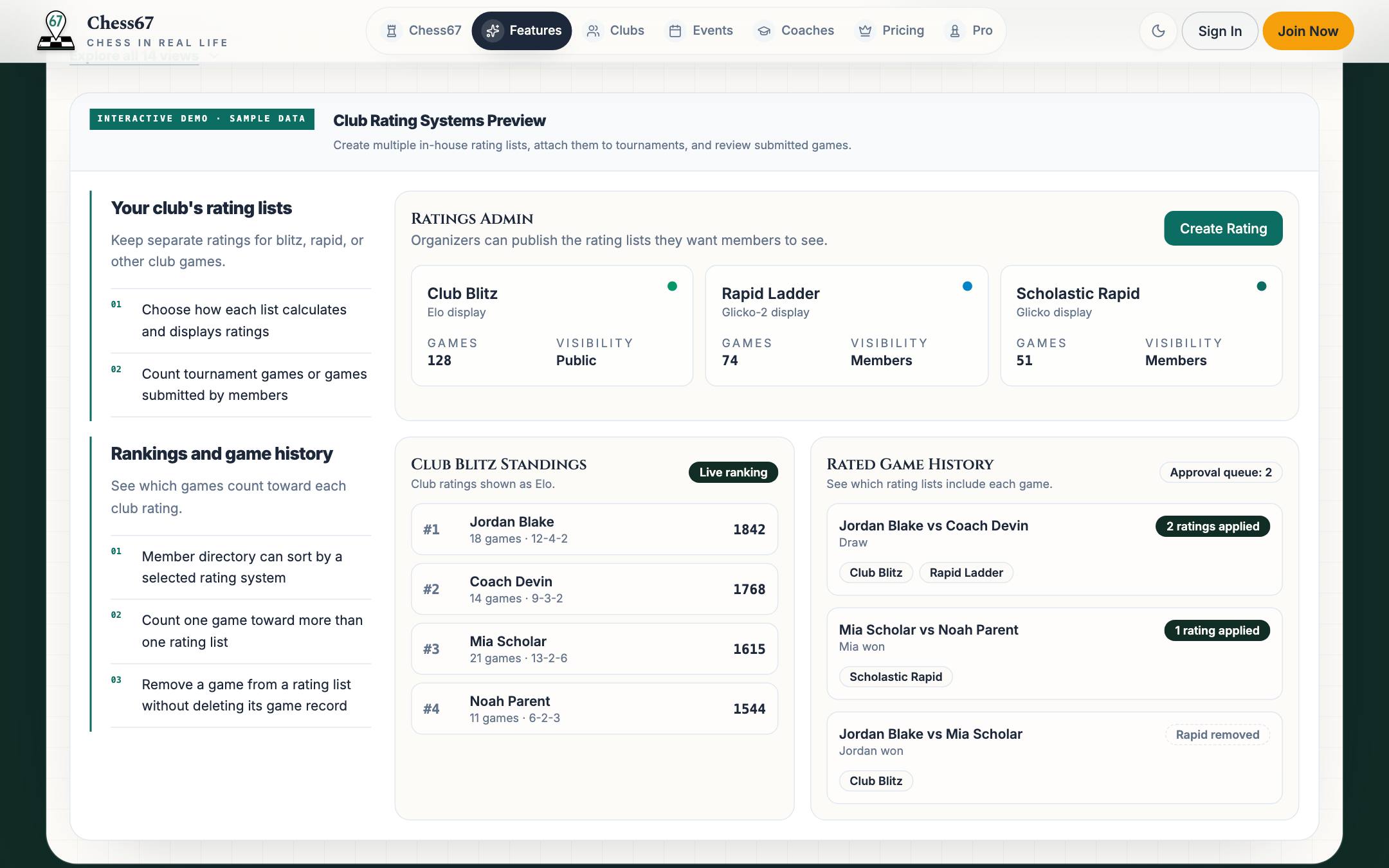Click the 1 rating applied badge
1389x868 pixels.
coord(1217,631)
